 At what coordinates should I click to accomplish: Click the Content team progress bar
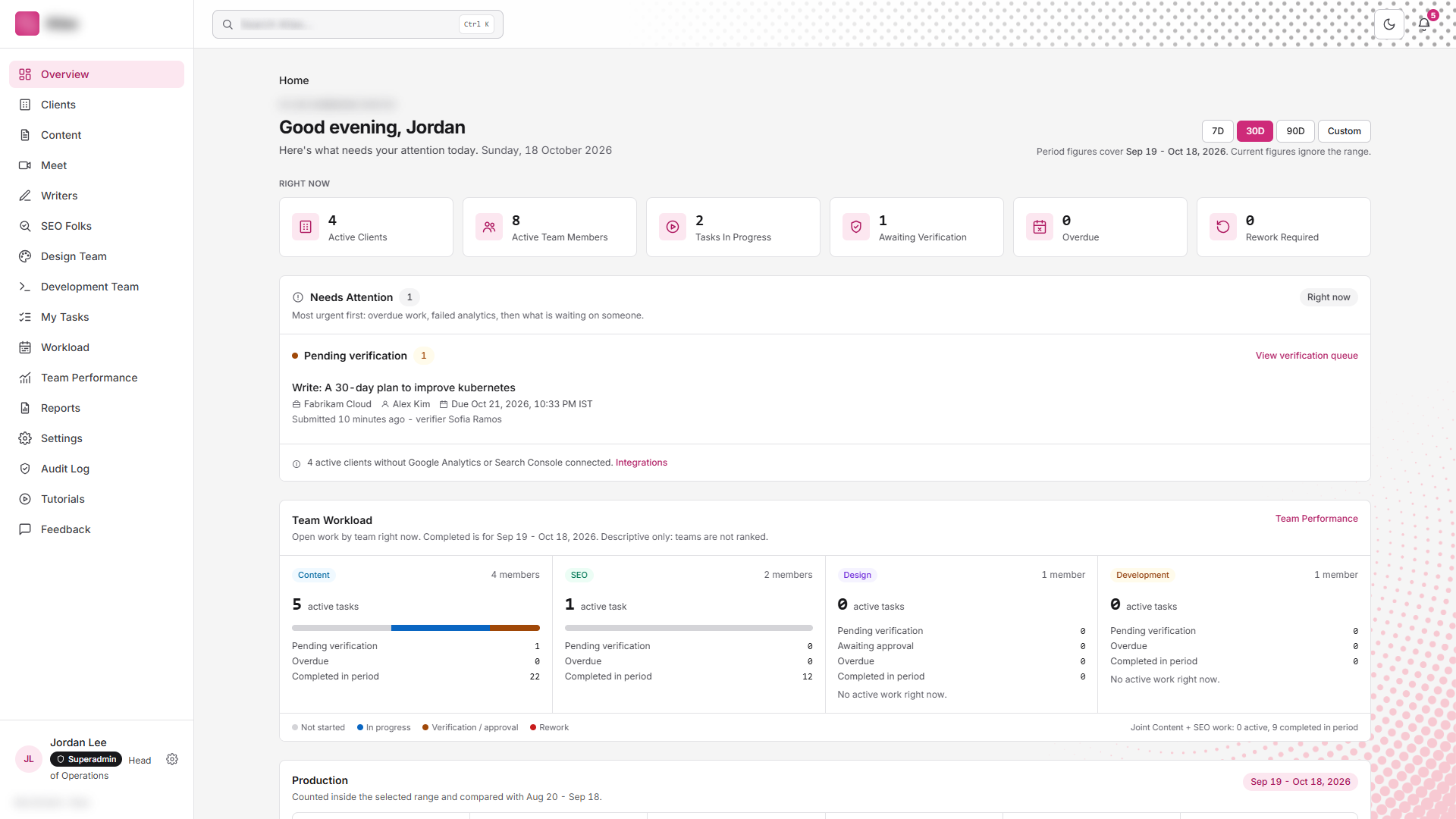click(416, 628)
